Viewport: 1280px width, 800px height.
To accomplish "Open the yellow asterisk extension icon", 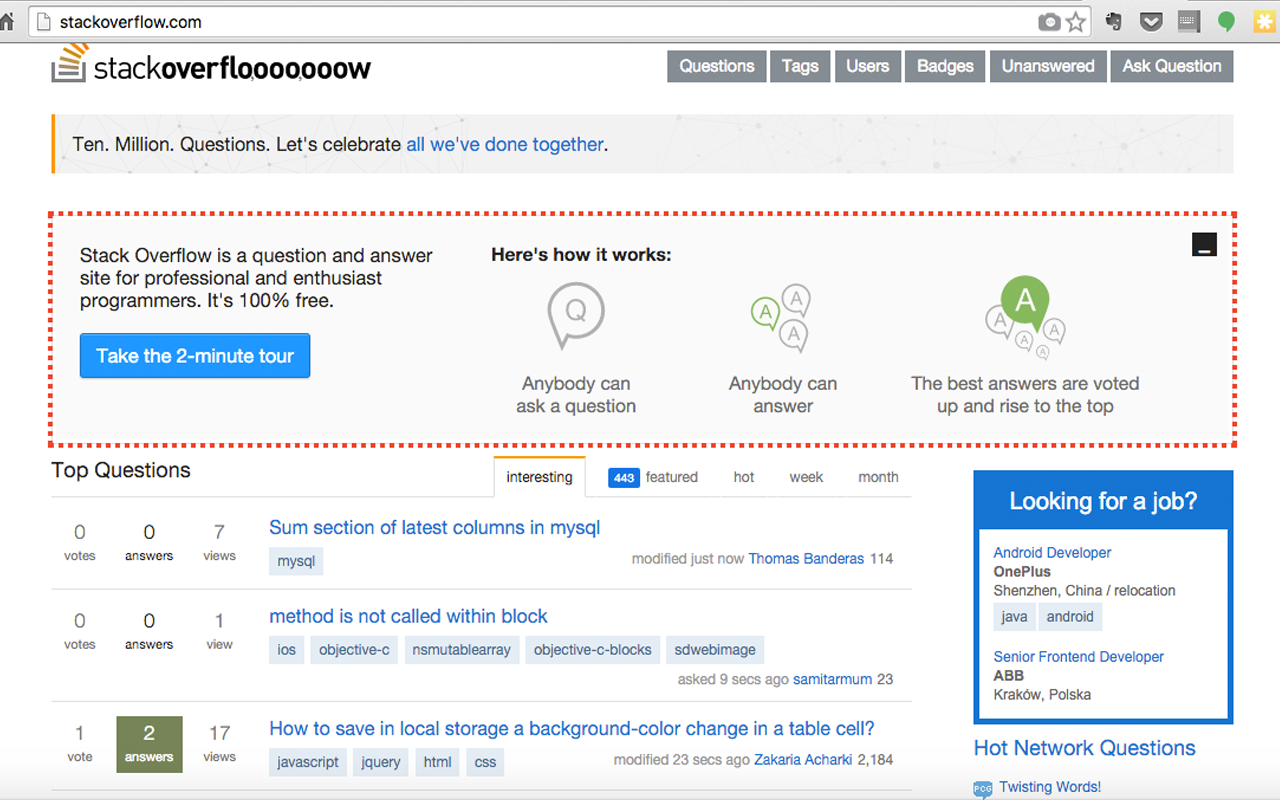I will (1264, 21).
